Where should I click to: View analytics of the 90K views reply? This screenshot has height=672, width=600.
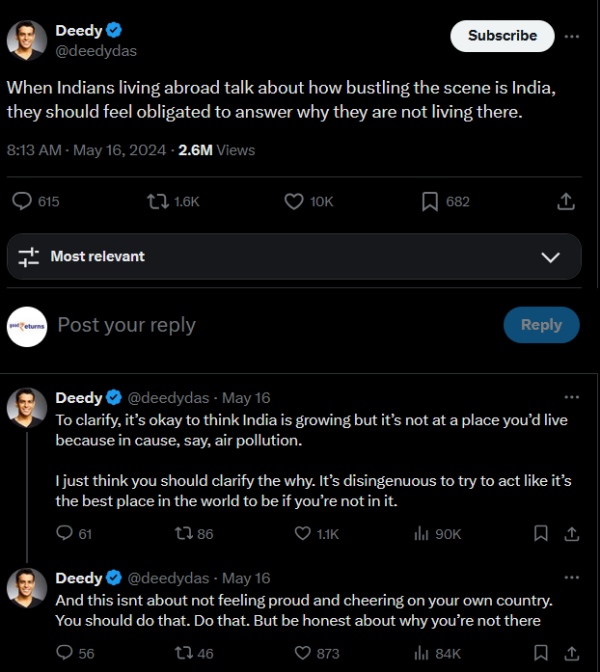tap(422, 534)
